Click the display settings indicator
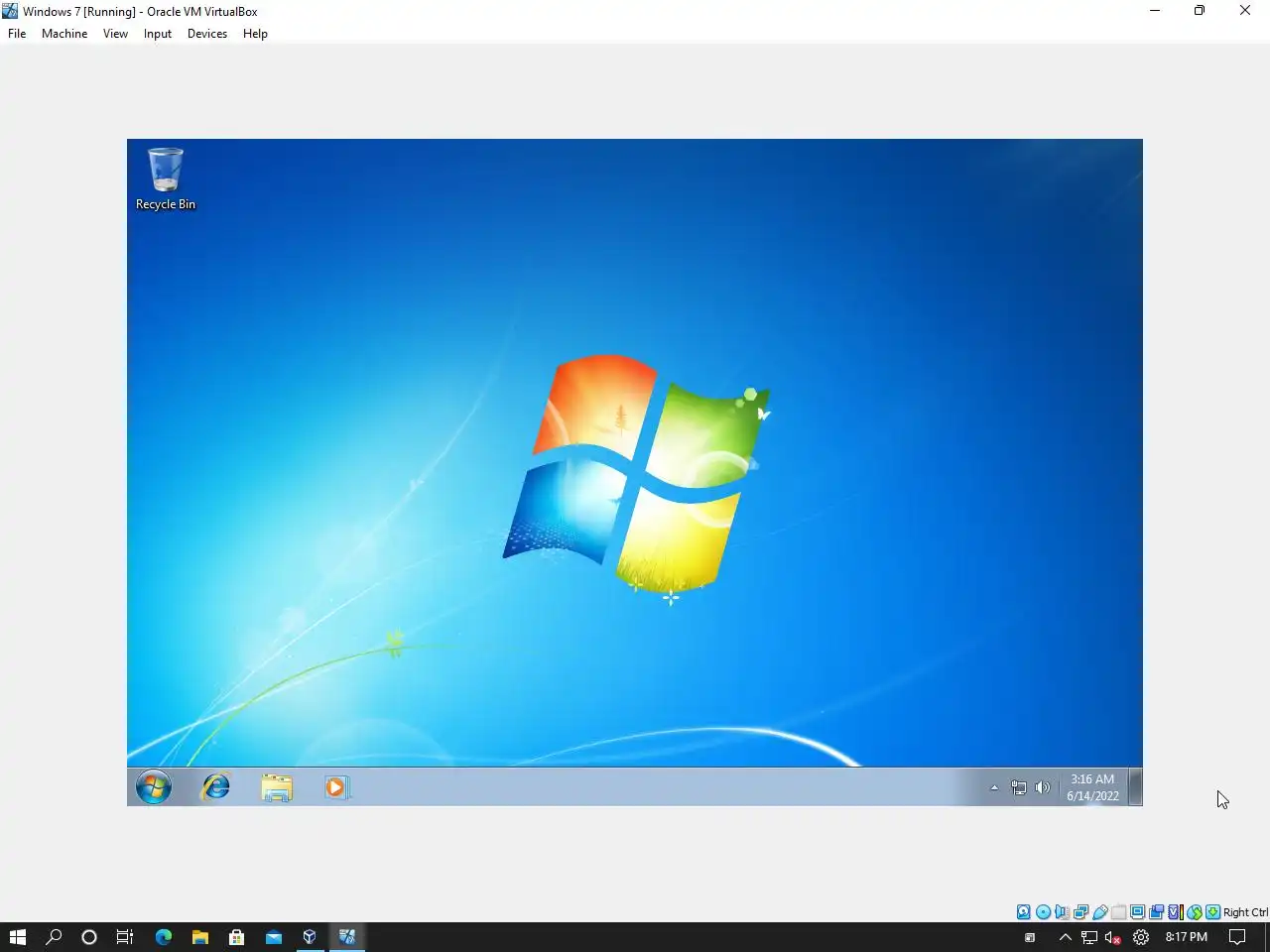Screen dimensions: 1270x952 coord(1138,912)
